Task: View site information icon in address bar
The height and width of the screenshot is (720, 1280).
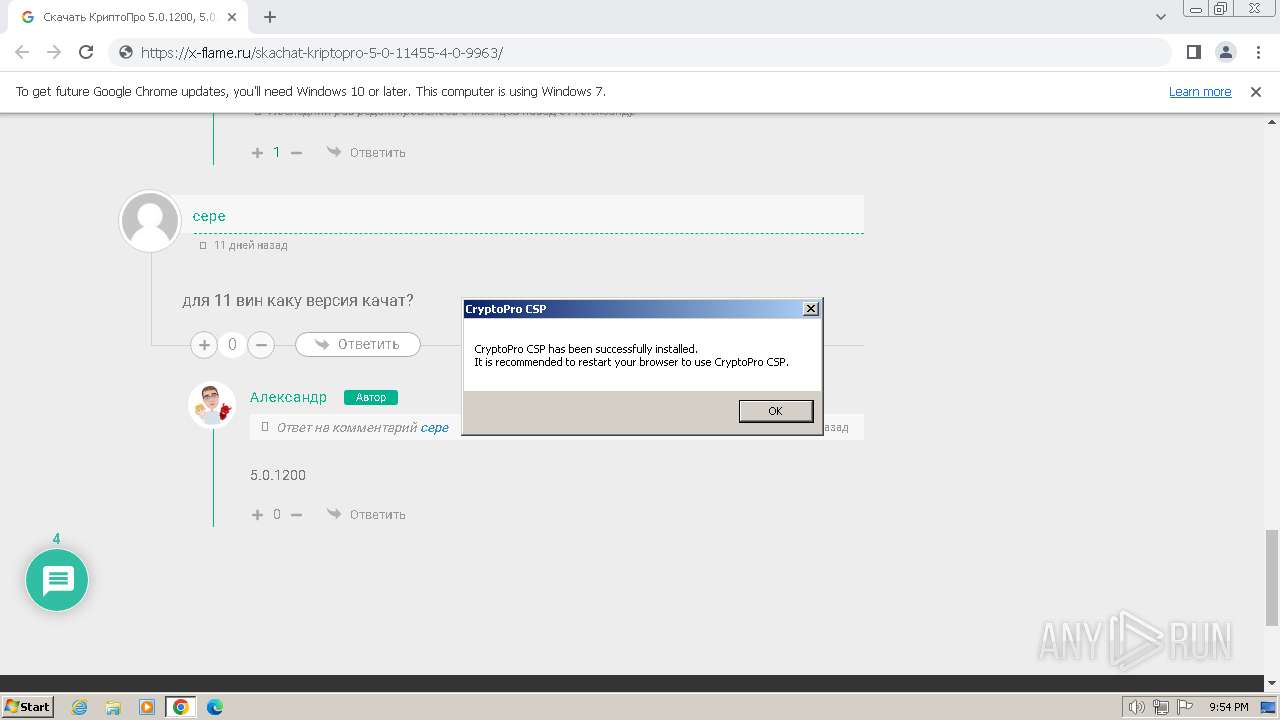Action: pyautogui.click(x=125, y=52)
